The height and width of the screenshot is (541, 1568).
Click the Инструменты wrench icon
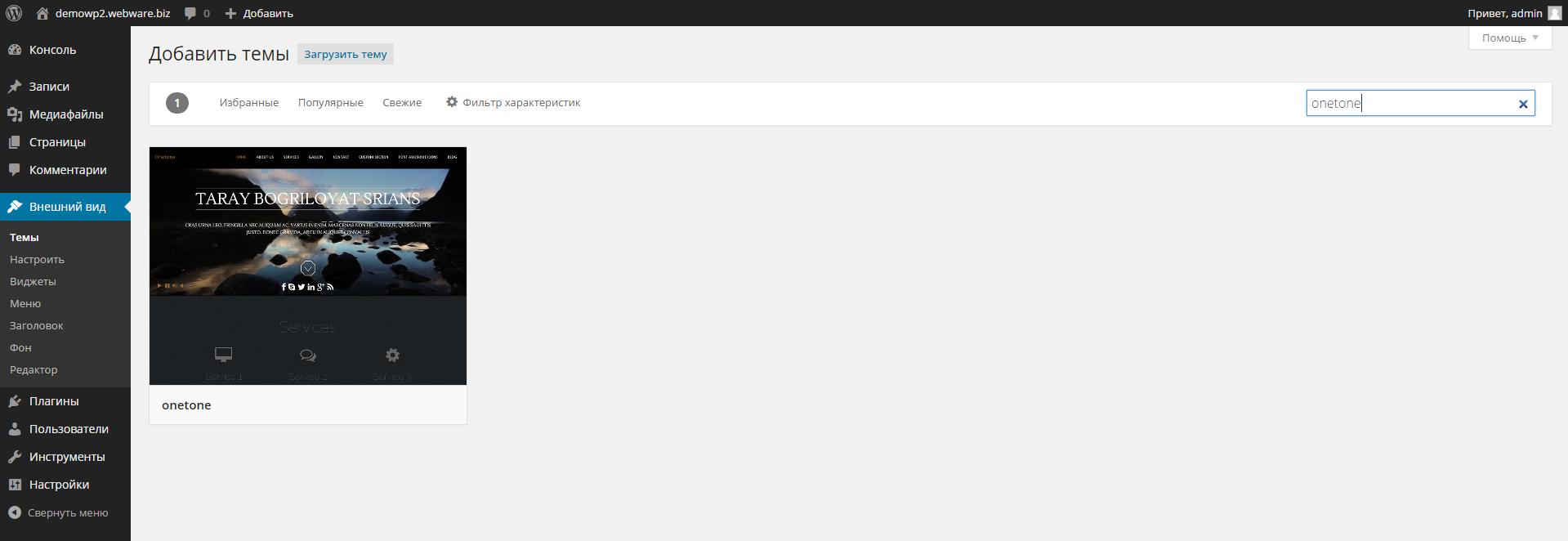point(15,457)
